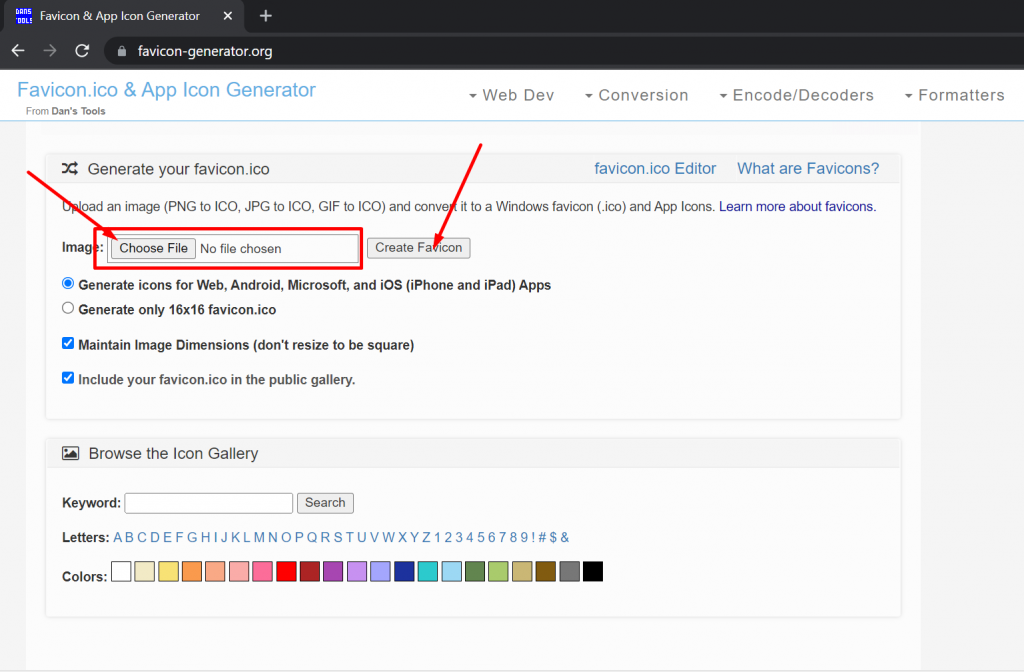Expand the Encode/Decoders menu
The image size is (1024, 672).
(x=796, y=95)
